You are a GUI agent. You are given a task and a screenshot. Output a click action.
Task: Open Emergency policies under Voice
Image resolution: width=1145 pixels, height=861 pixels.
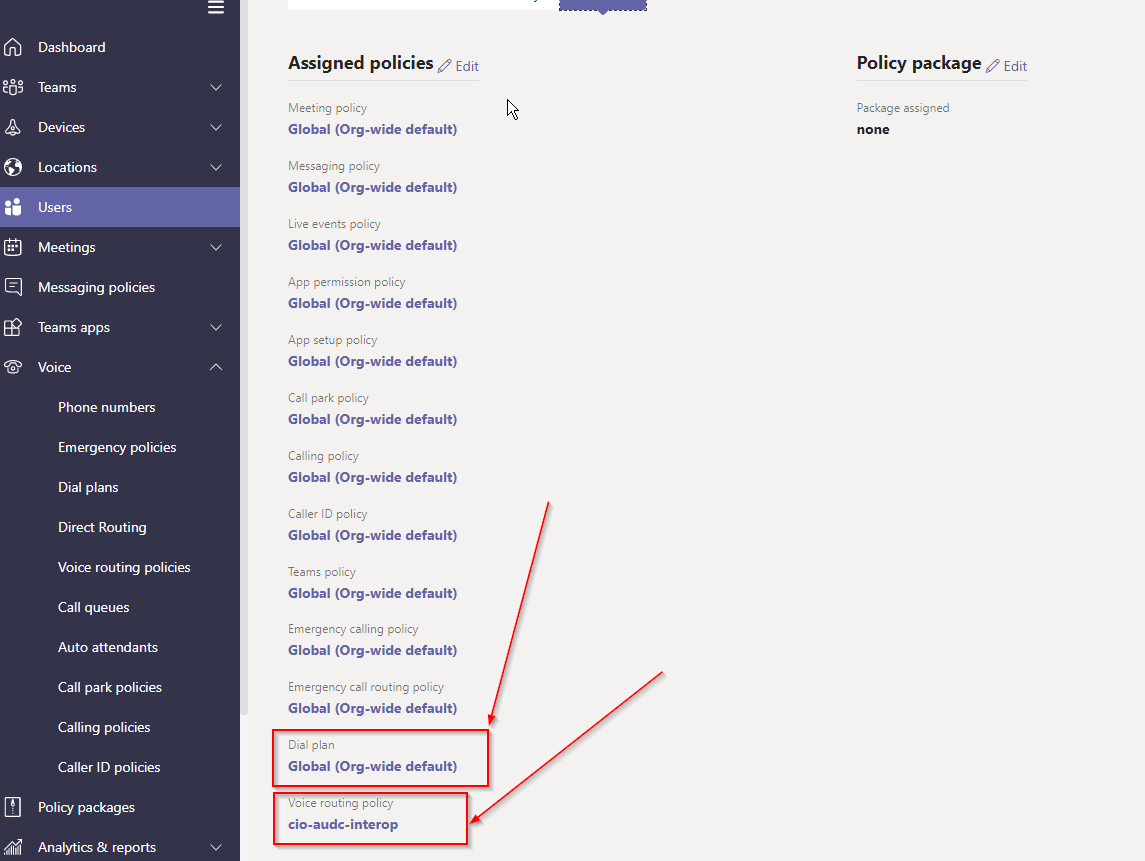point(117,447)
